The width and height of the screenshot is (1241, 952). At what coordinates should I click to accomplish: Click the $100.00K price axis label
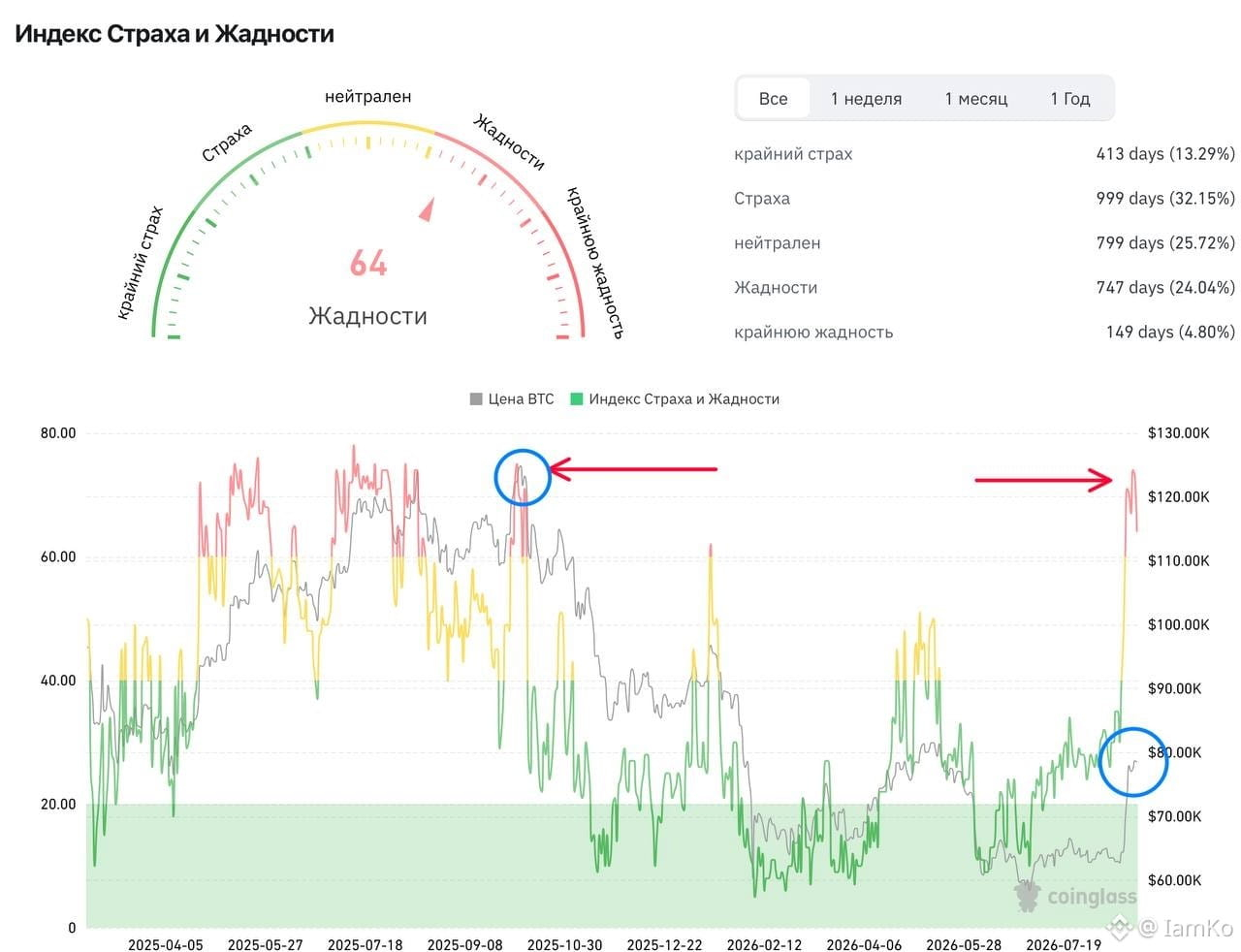(x=1178, y=625)
